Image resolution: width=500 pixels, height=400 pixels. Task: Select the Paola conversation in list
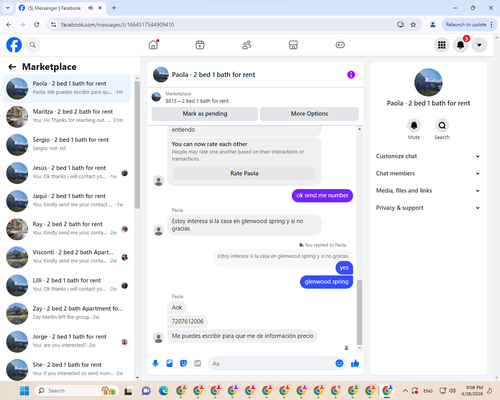point(67,89)
